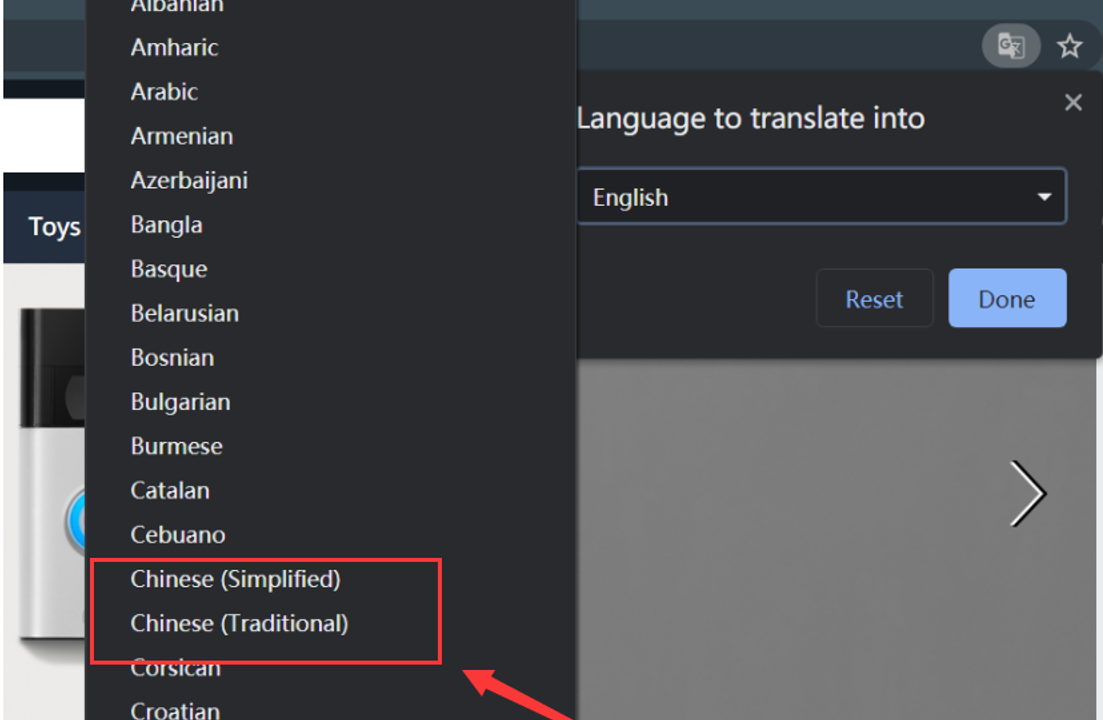
Task: Open the English language dropdown
Action: coord(821,197)
